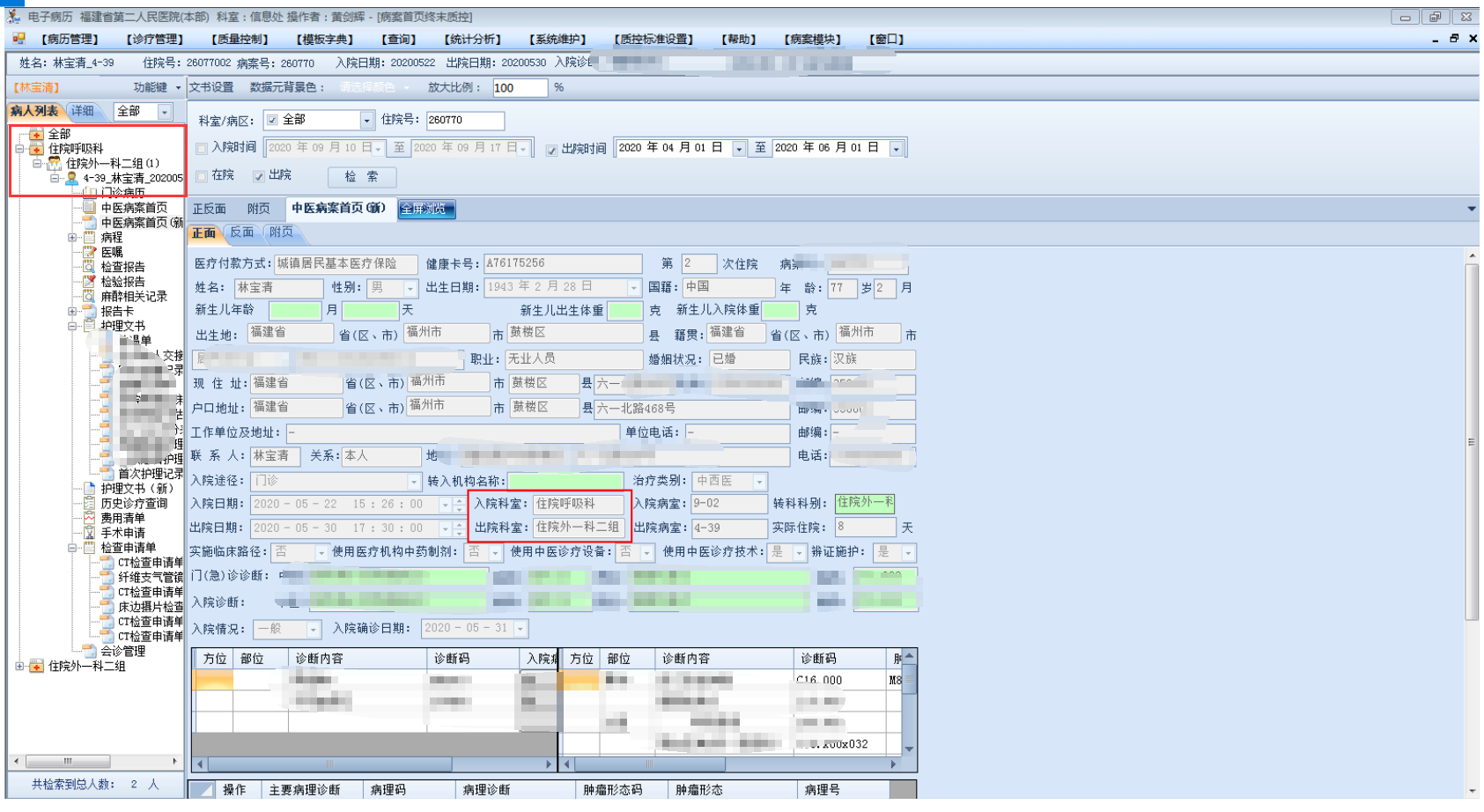The width and height of the screenshot is (1484, 812).
Task: Click the patient avatar icon for 4-39_林宝清
Action: coord(72,178)
